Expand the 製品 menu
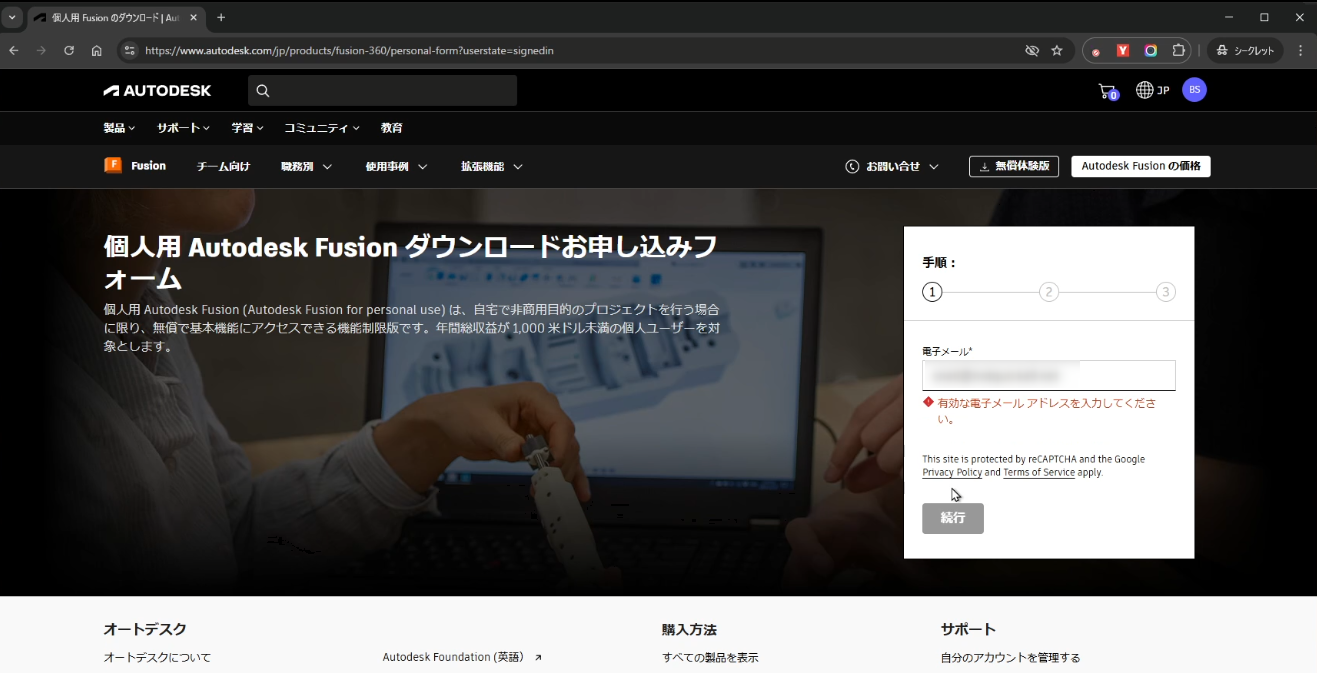This screenshot has width=1317, height=673. [x=119, y=128]
